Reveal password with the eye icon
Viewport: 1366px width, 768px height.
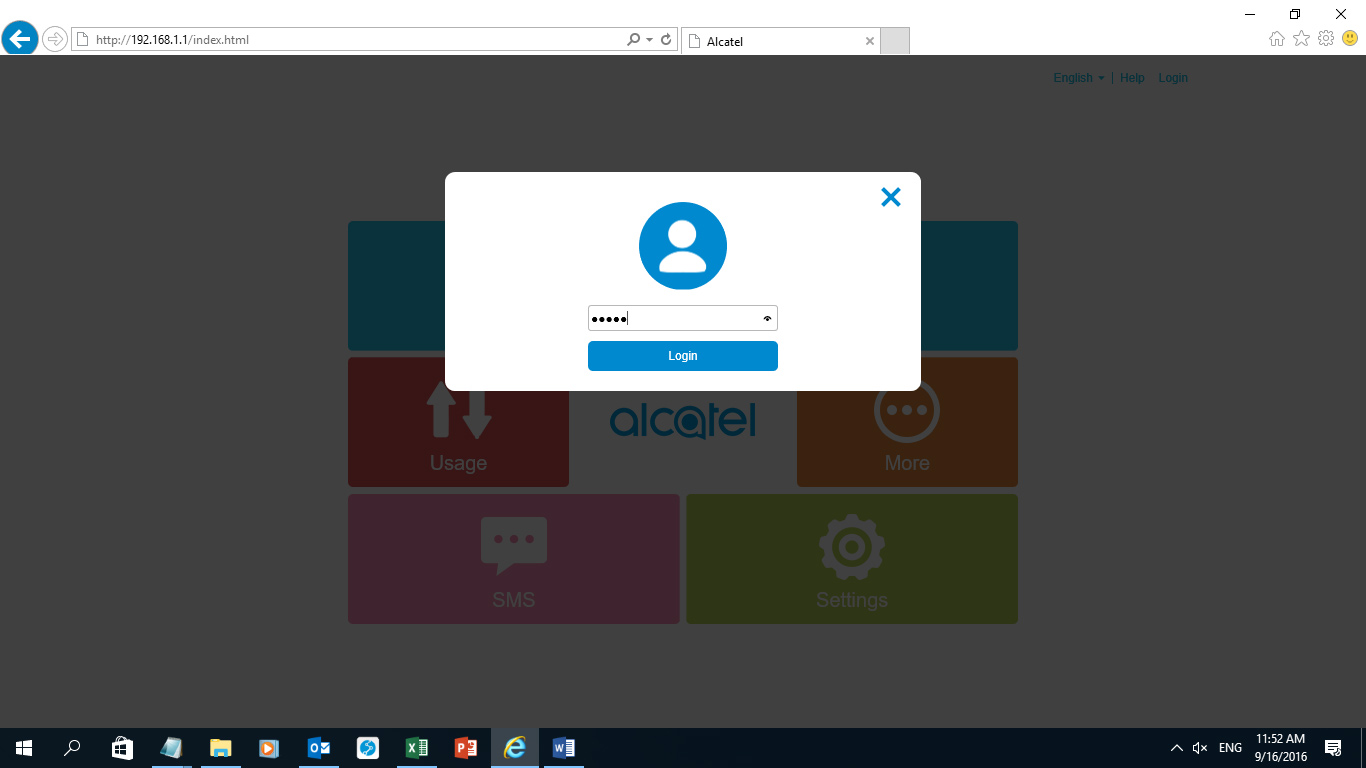767,318
